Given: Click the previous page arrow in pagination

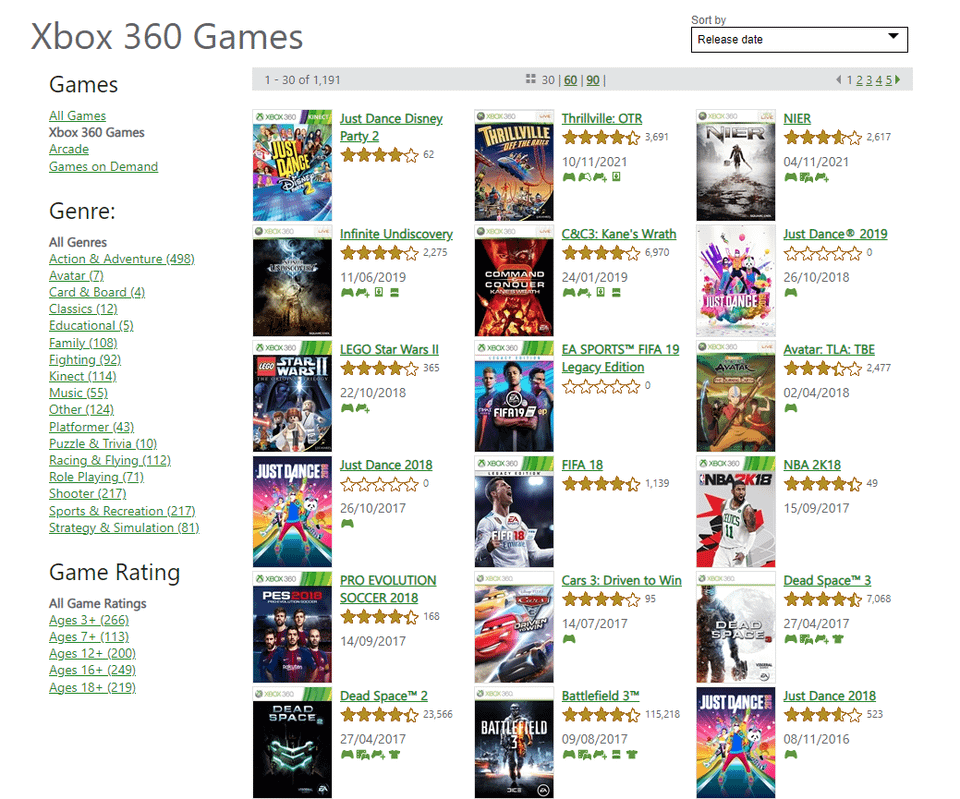Looking at the screenshot, I should click(839, 80).
